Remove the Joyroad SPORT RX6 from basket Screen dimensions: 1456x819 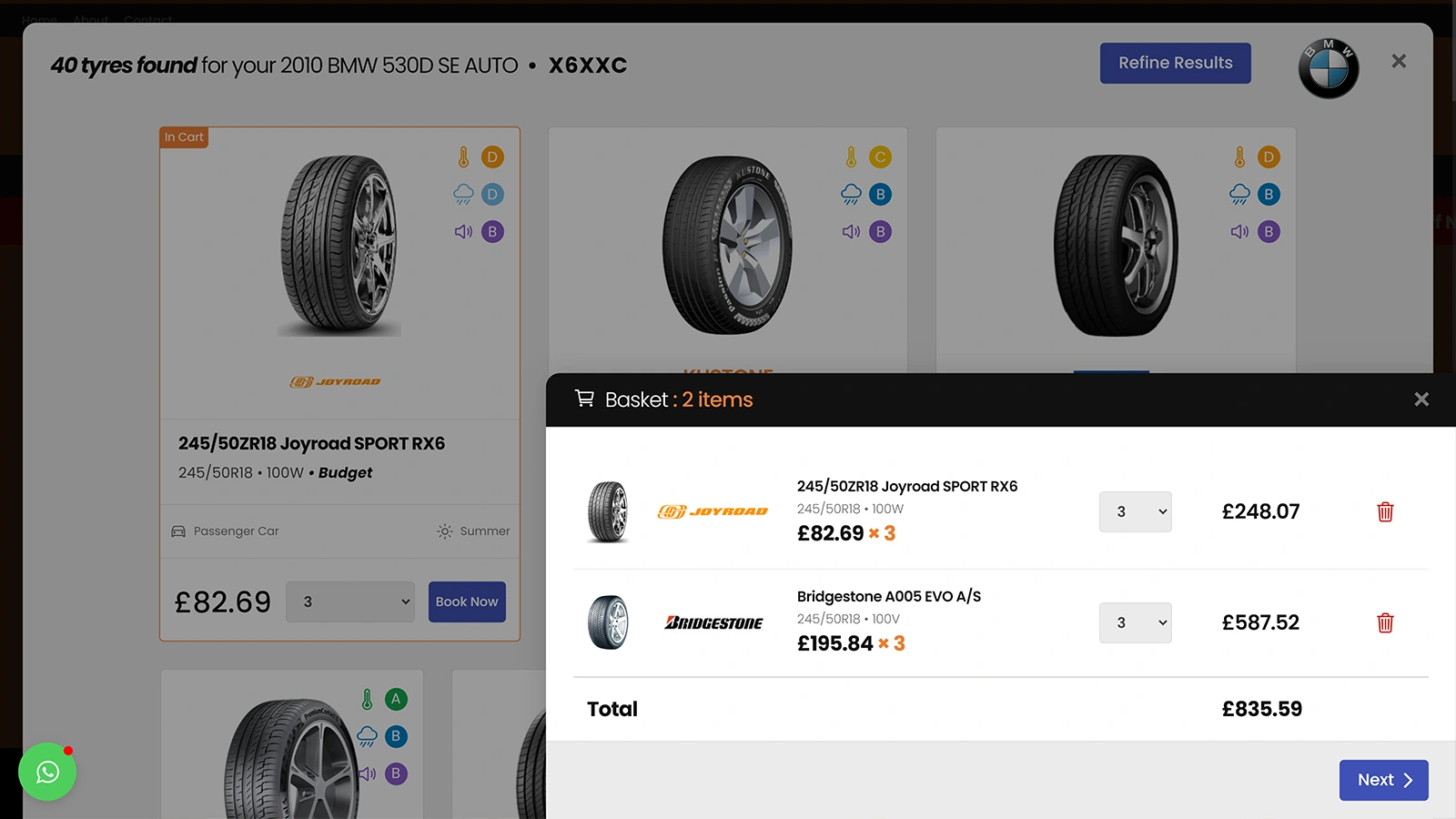tap(1385, 511)
